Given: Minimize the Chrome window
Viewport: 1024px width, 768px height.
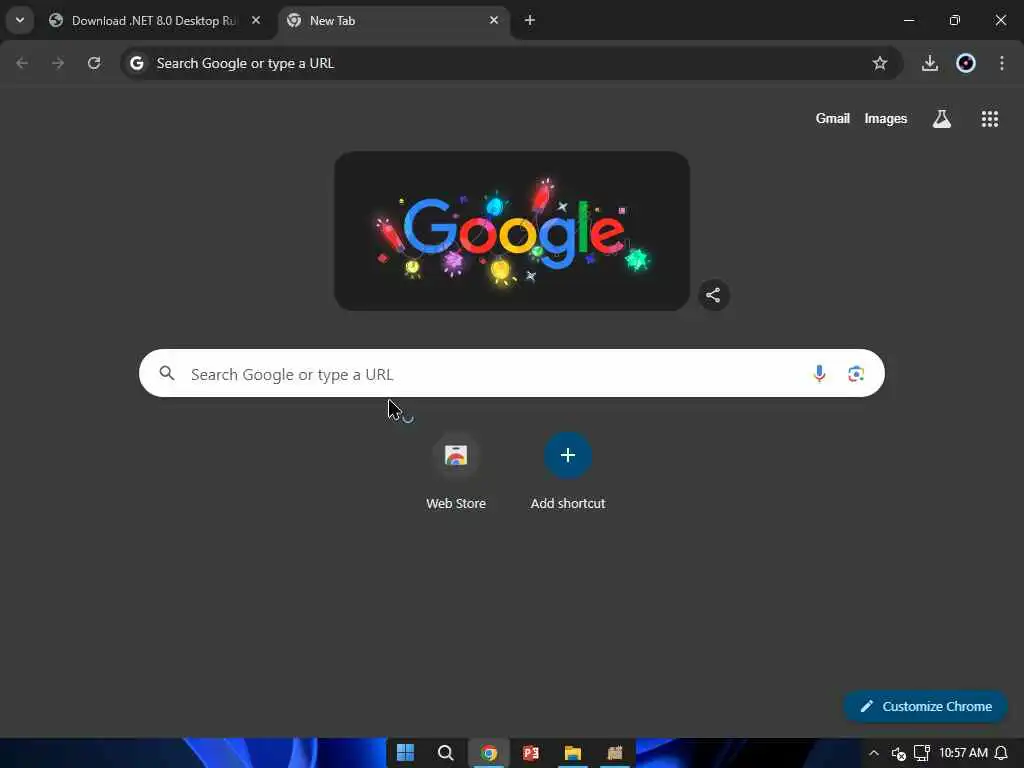Looking at the screenshot, I should (908, 20).
